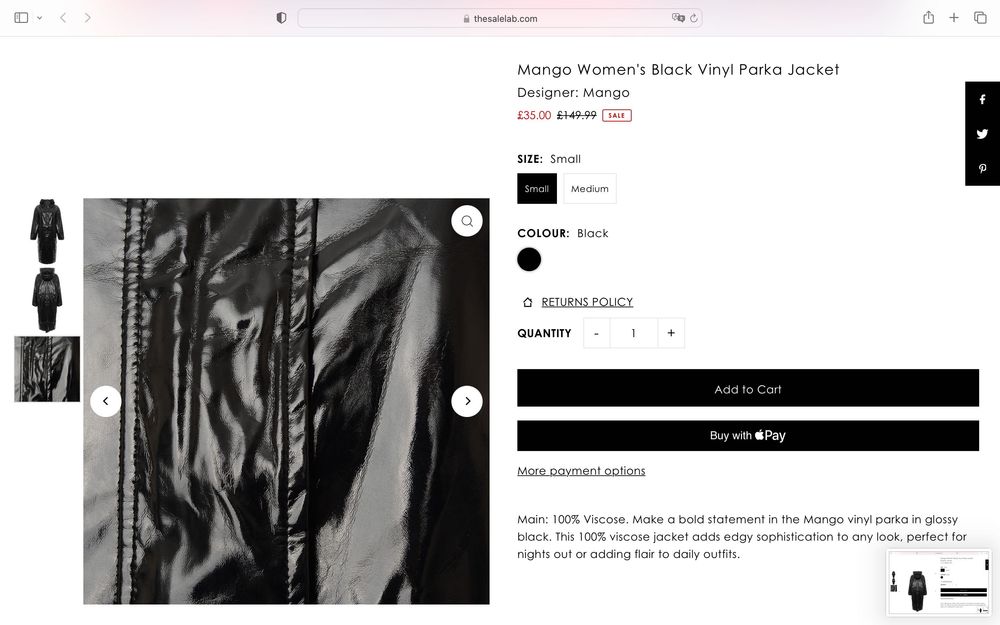Click the Safari share icon

tap(928, 18)
